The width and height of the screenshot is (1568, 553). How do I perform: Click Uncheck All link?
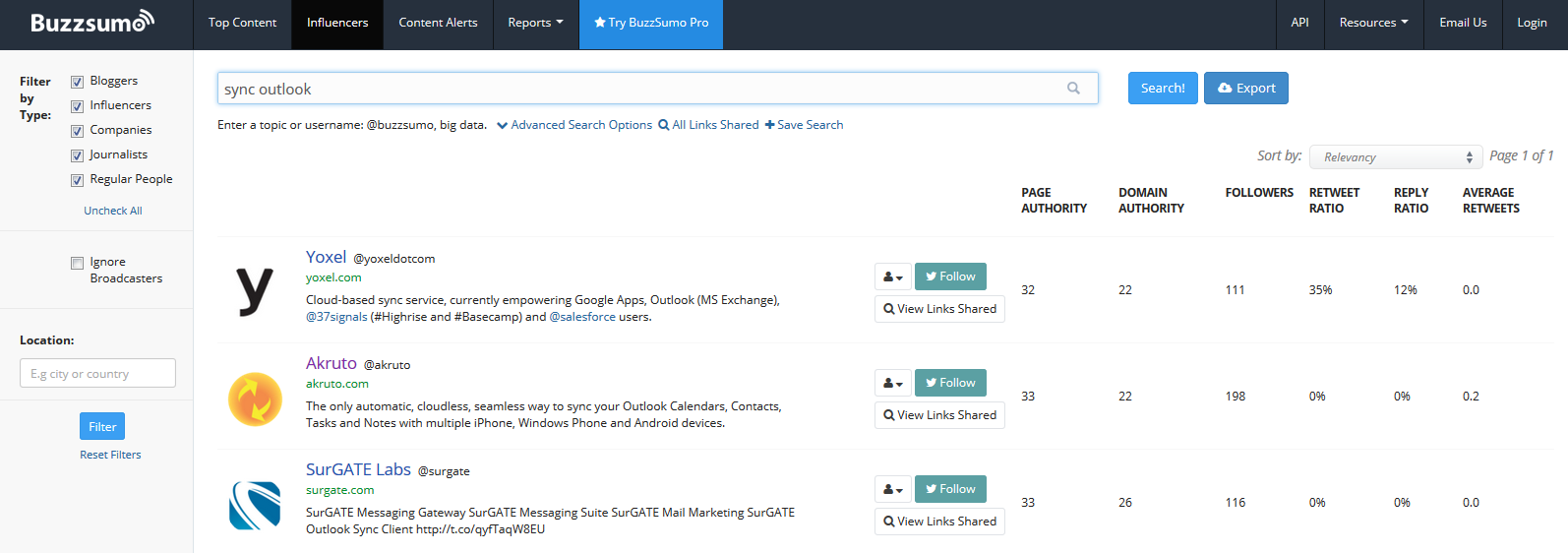pos(113,211)
